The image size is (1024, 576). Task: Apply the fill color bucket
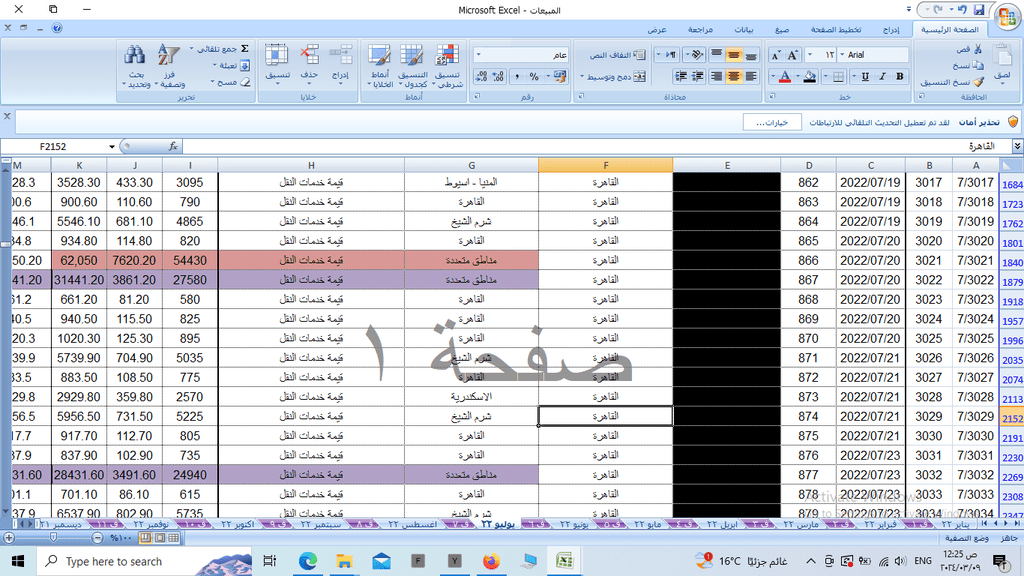809,76
